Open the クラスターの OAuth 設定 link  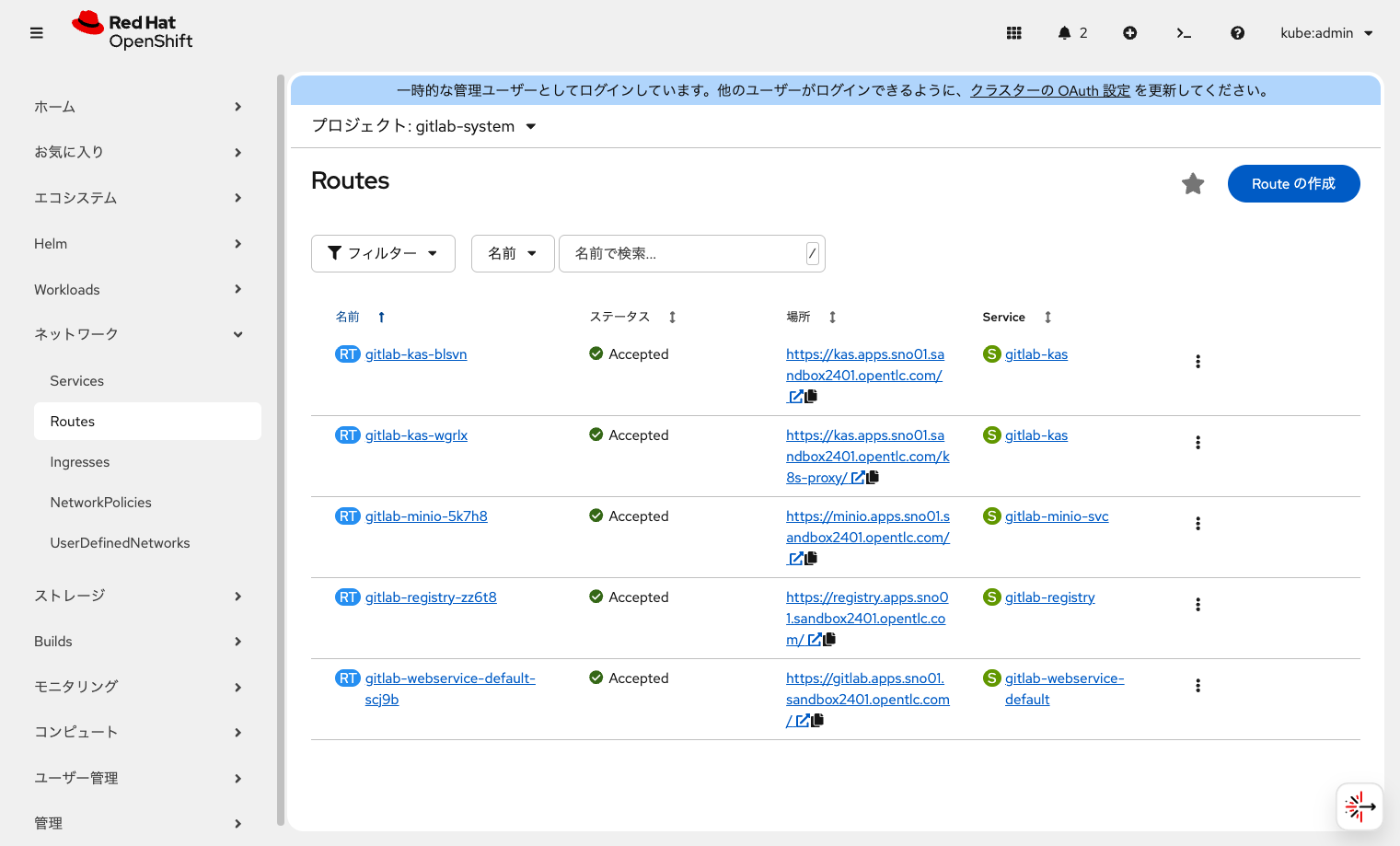[1050, 89]
